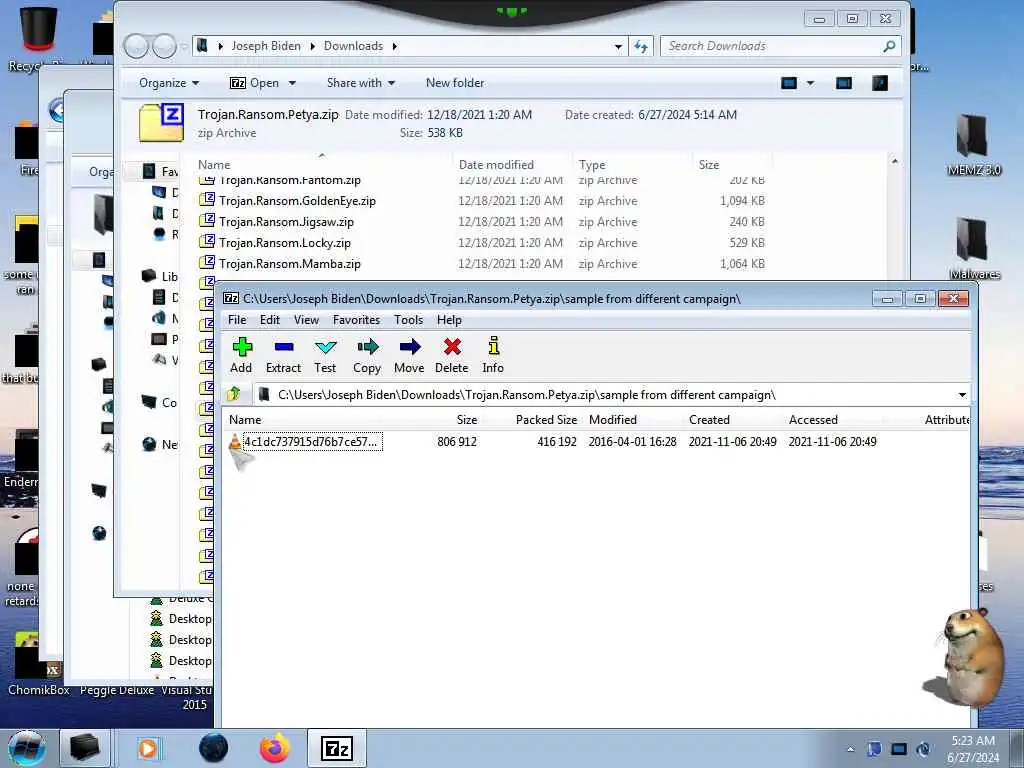Click Joseph Biden in the breadcrumb path
Image resolution: width=1024 pixels, height=768 pixels.
(x=266, y=46)
